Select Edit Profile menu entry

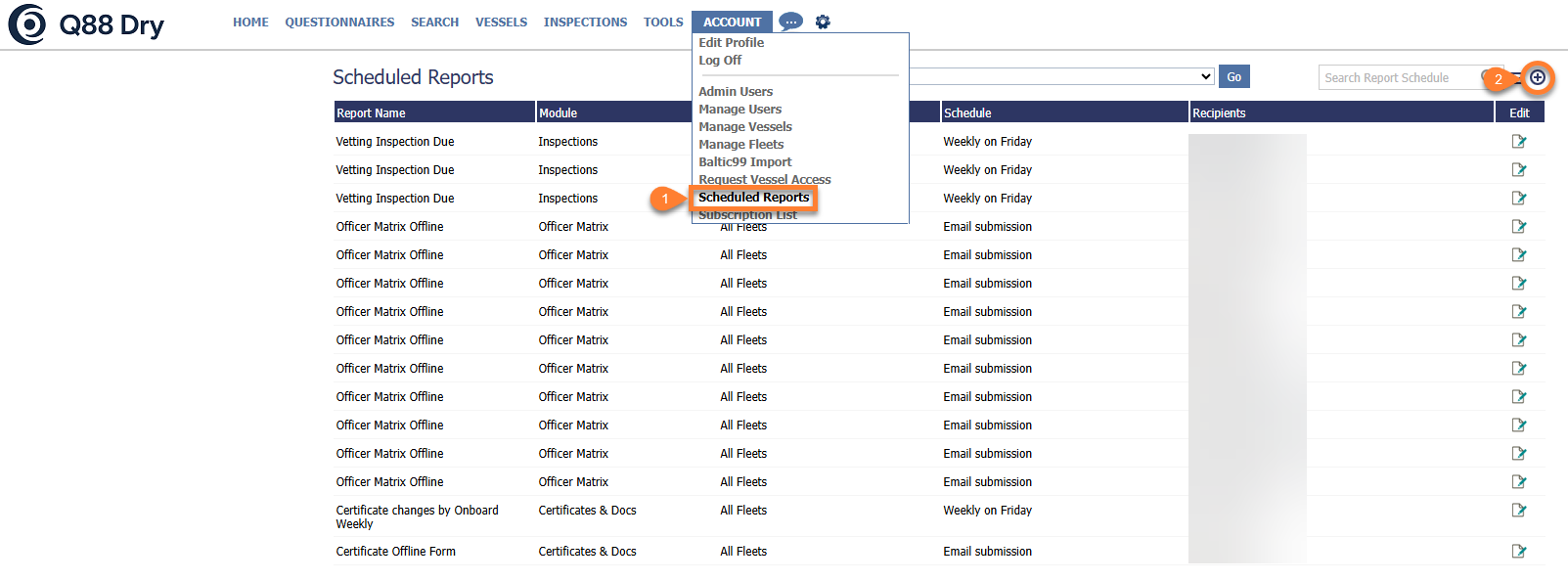click(731, 43)
